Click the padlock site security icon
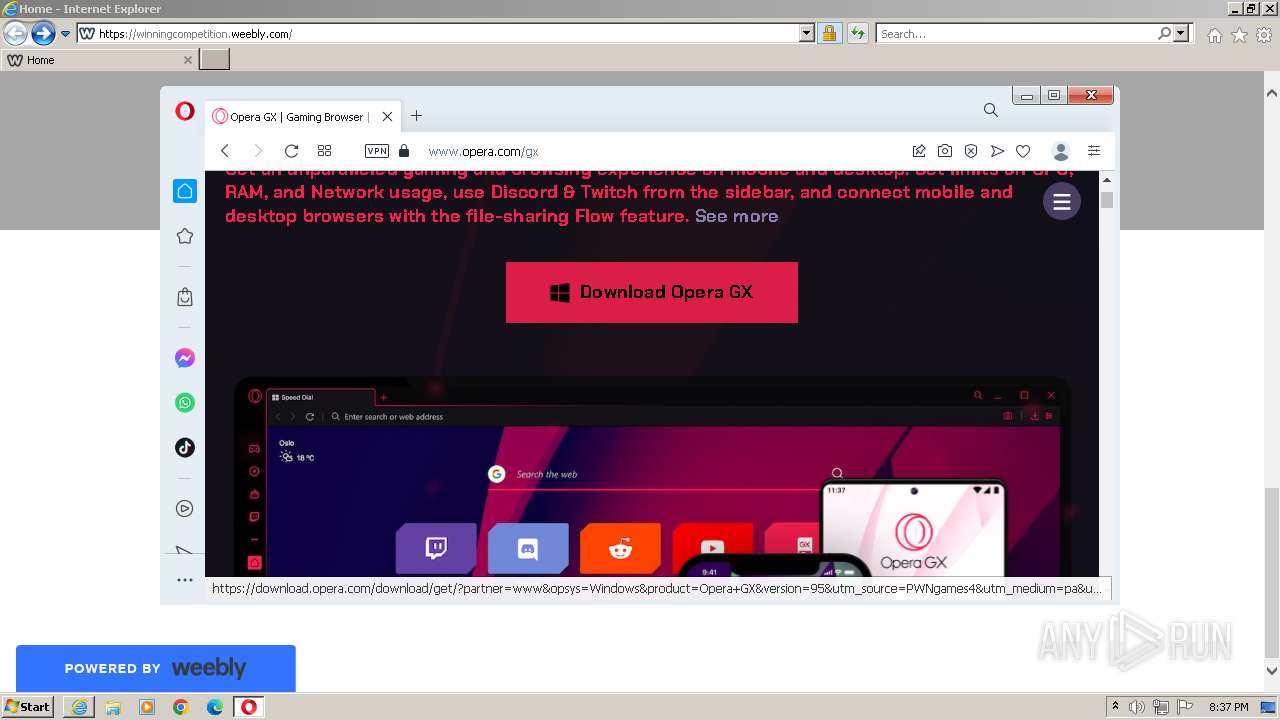The height and width of the screenshot is (720, 1280). coord(404,151)
